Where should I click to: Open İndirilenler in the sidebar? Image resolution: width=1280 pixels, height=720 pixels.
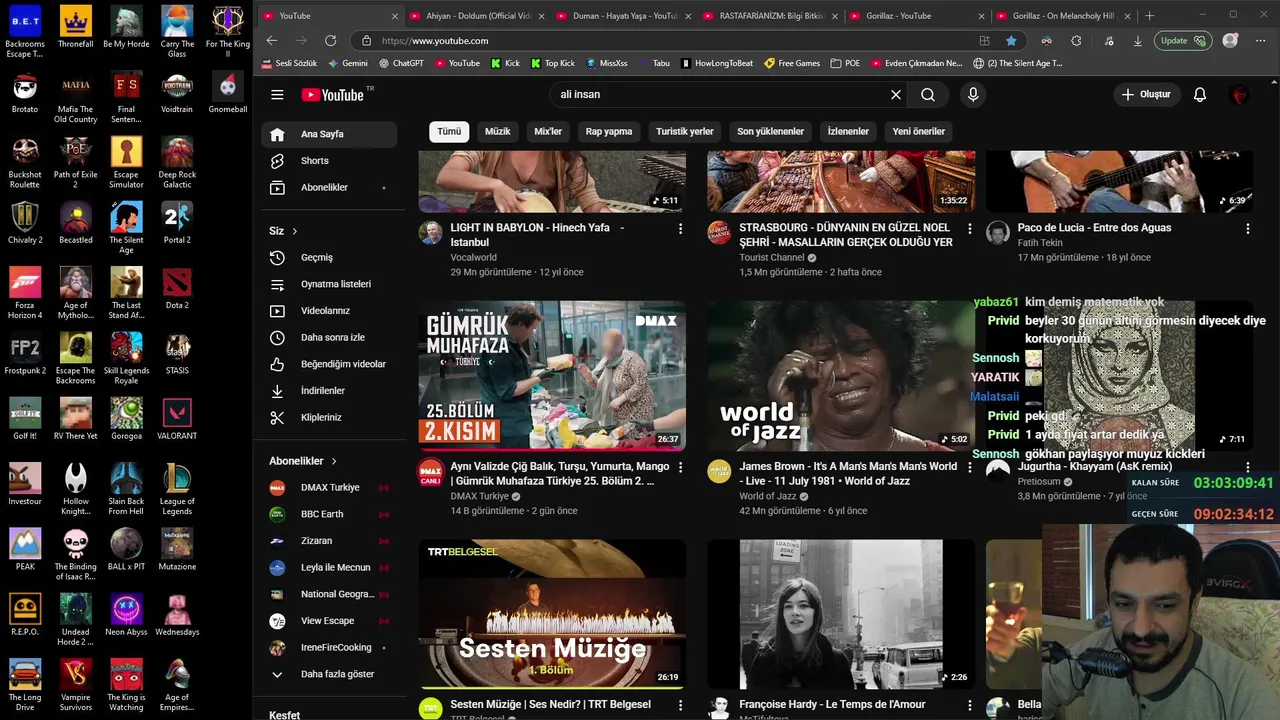point(329,391)
